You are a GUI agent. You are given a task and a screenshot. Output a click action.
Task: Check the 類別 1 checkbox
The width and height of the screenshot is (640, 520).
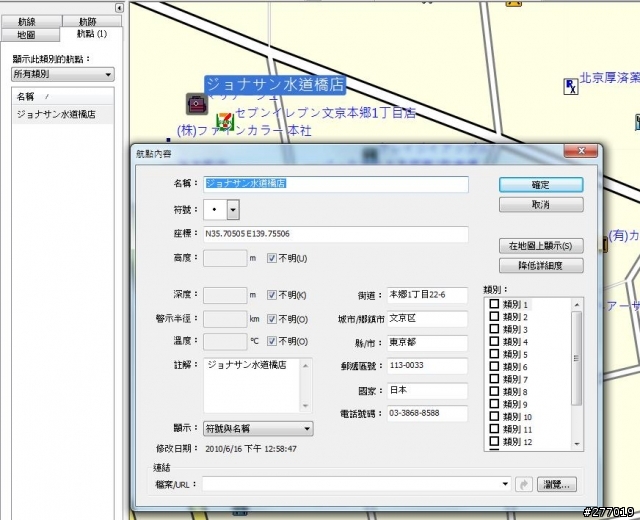click(494, 304)
